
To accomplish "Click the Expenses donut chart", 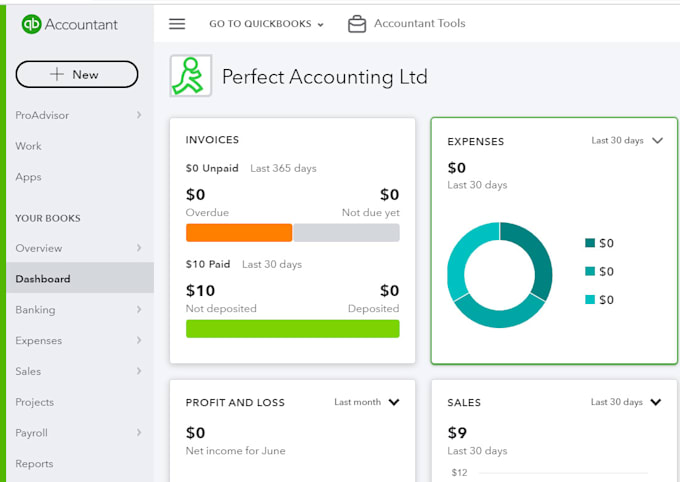I will coord(500,275).
